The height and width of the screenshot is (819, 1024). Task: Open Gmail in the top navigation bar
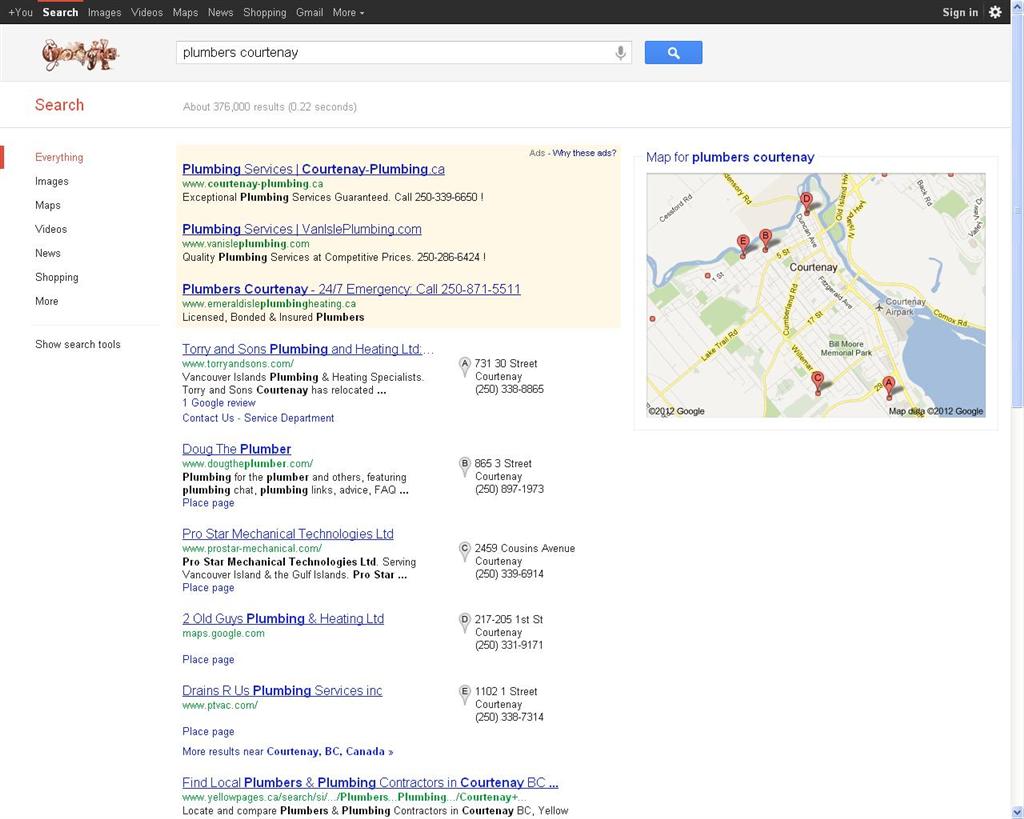point(310,12)
